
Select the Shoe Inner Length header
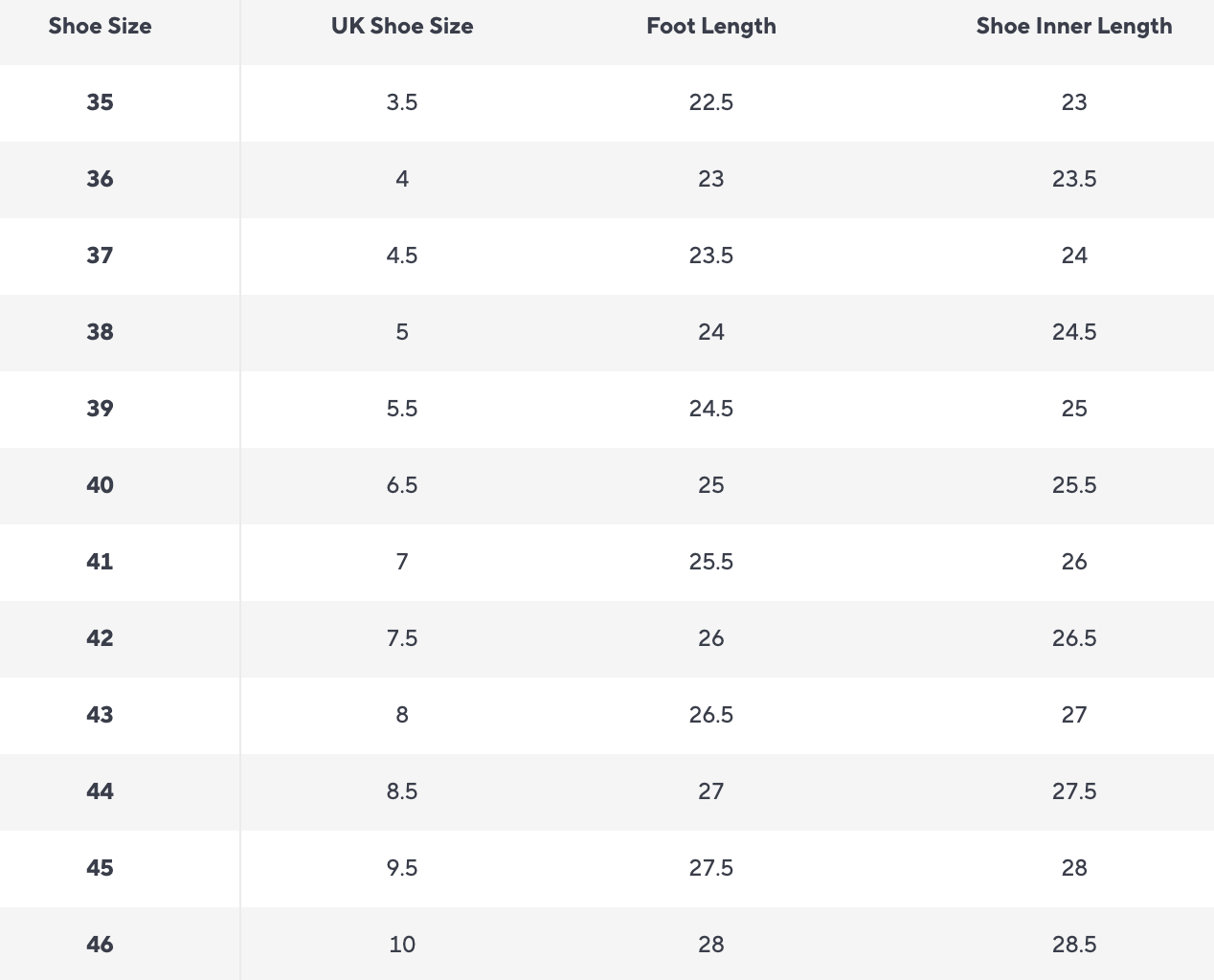pos(1074,27)
